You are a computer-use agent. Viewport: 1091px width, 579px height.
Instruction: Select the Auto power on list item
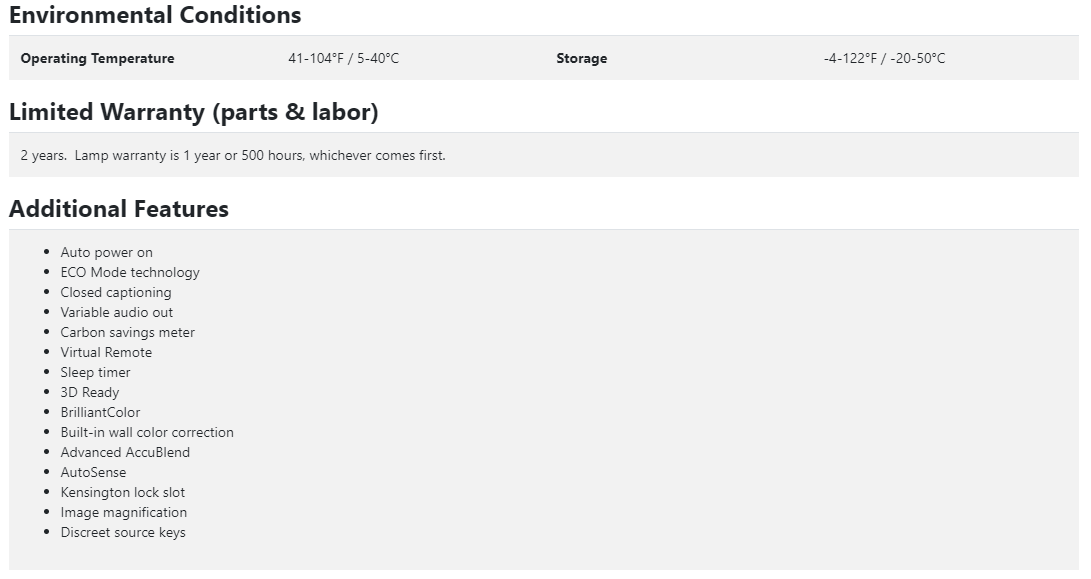click(106, 252)
